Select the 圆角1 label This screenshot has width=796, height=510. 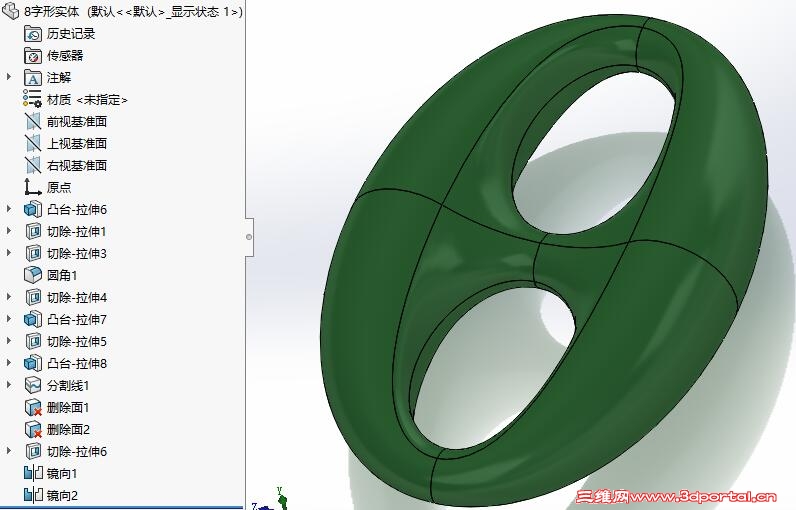point(62,276)
